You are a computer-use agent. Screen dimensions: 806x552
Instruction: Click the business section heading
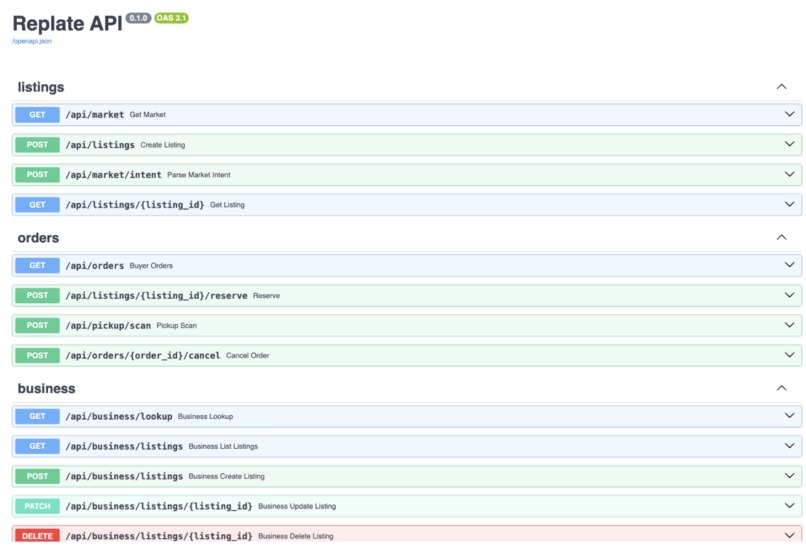(46, 388)
